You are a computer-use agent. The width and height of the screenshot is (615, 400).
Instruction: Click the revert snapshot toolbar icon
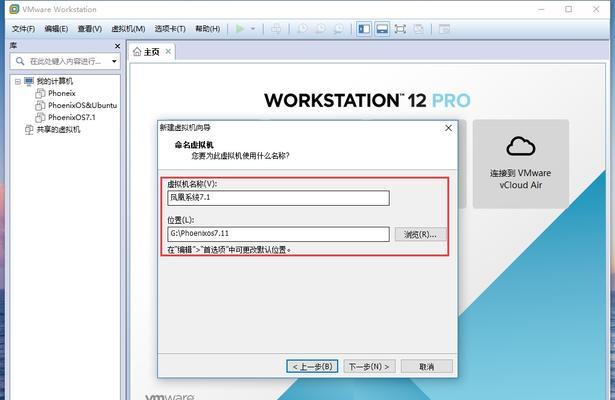pyautogui.click(x=320, y=29)
